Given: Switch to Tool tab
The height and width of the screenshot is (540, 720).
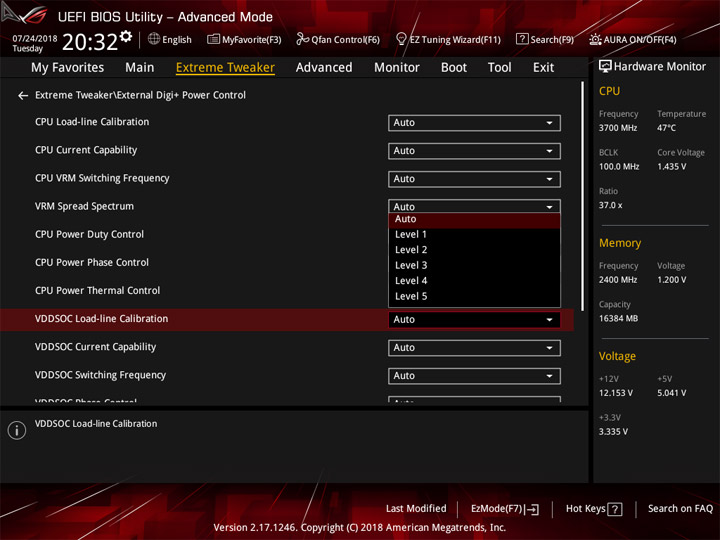Looking at the screenshot, I should point(499,68).
